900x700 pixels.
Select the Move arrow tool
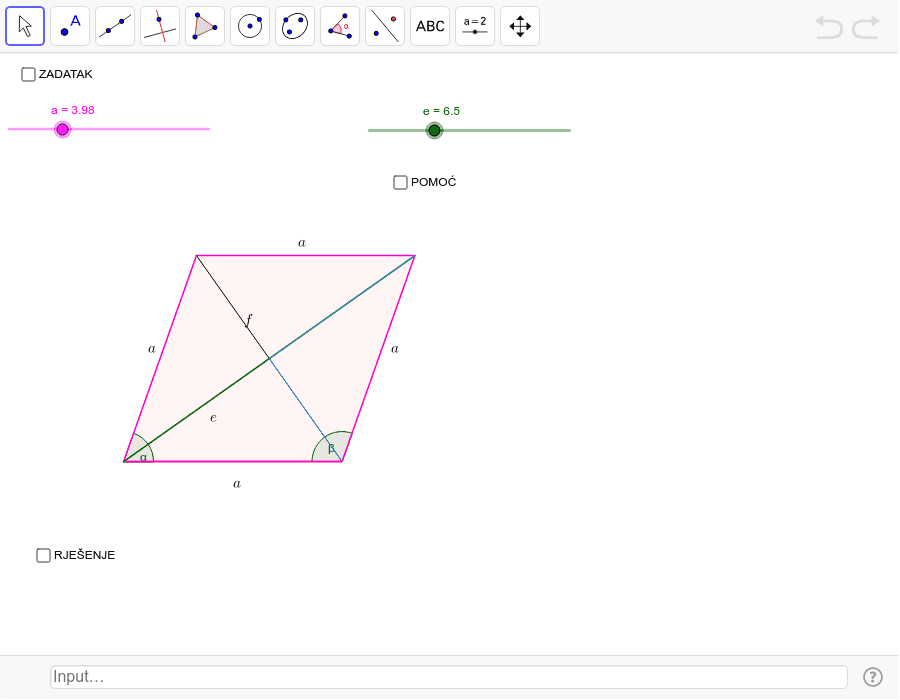(x=25, y=25)
